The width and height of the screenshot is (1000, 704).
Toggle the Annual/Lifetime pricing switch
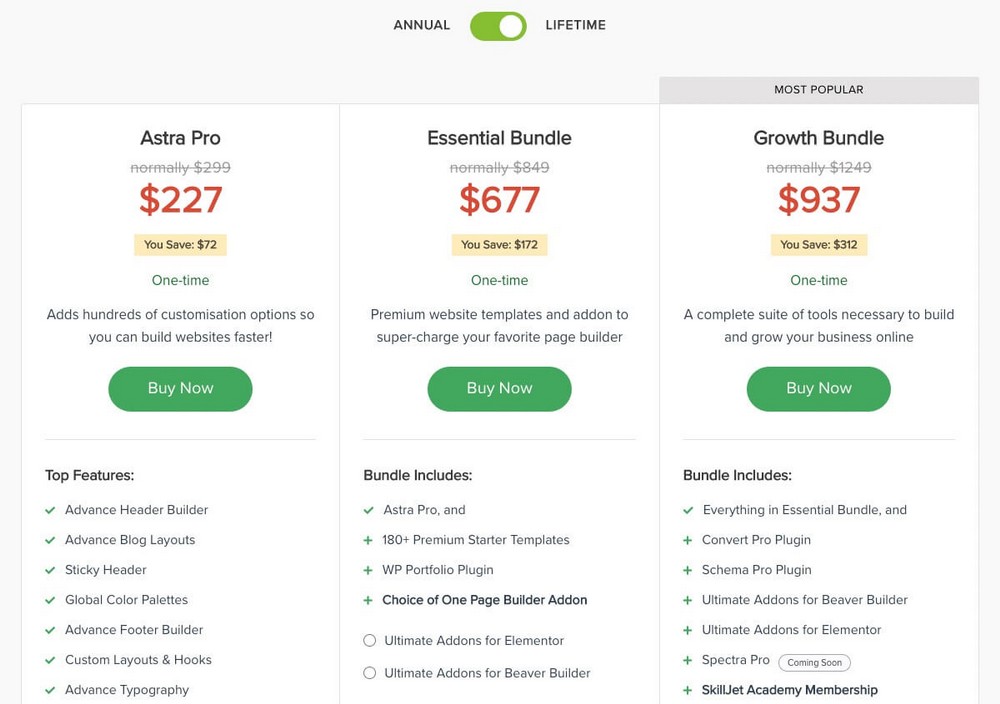(x=498, y=26)
